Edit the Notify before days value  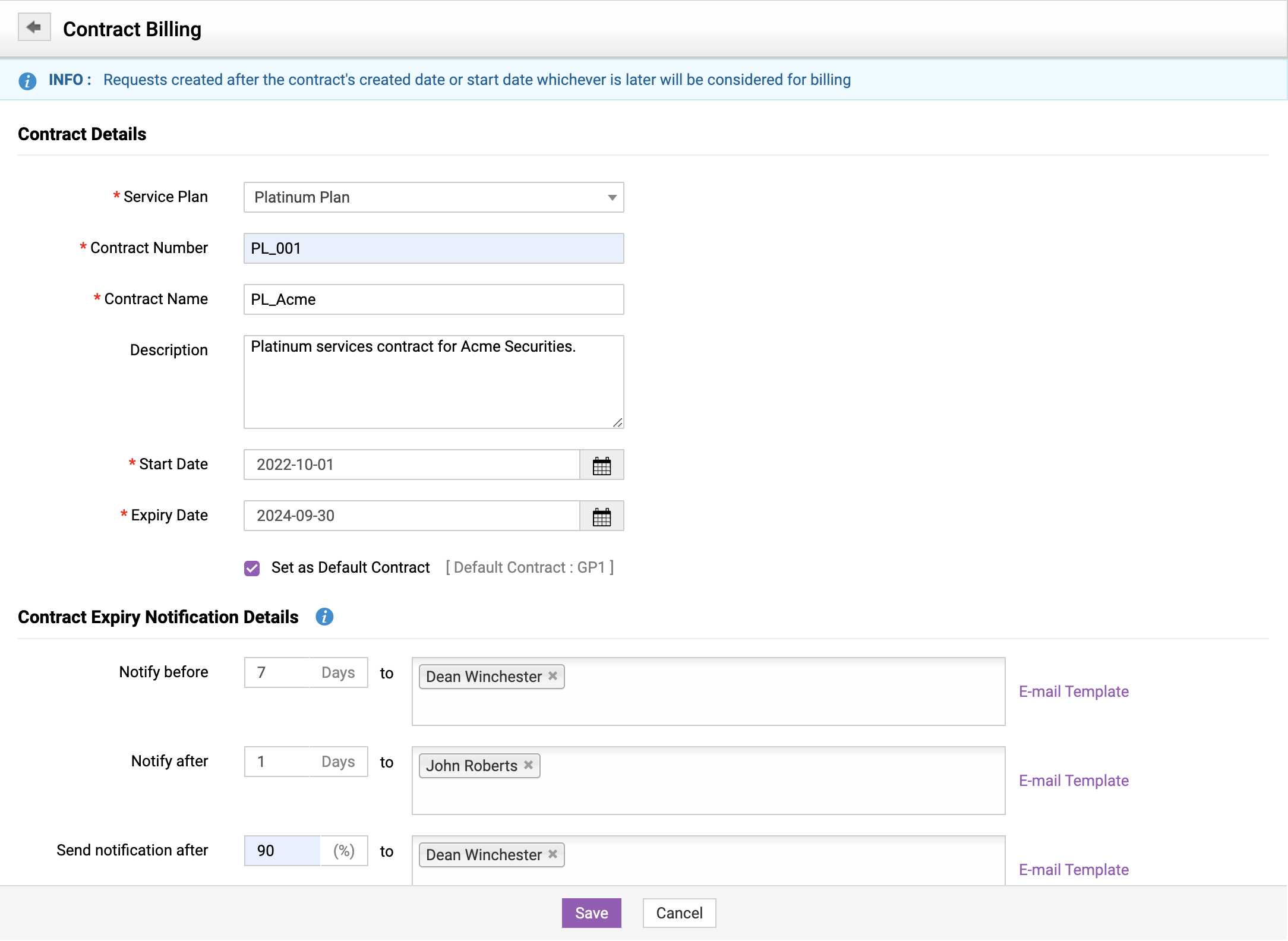tap(277, 672)
